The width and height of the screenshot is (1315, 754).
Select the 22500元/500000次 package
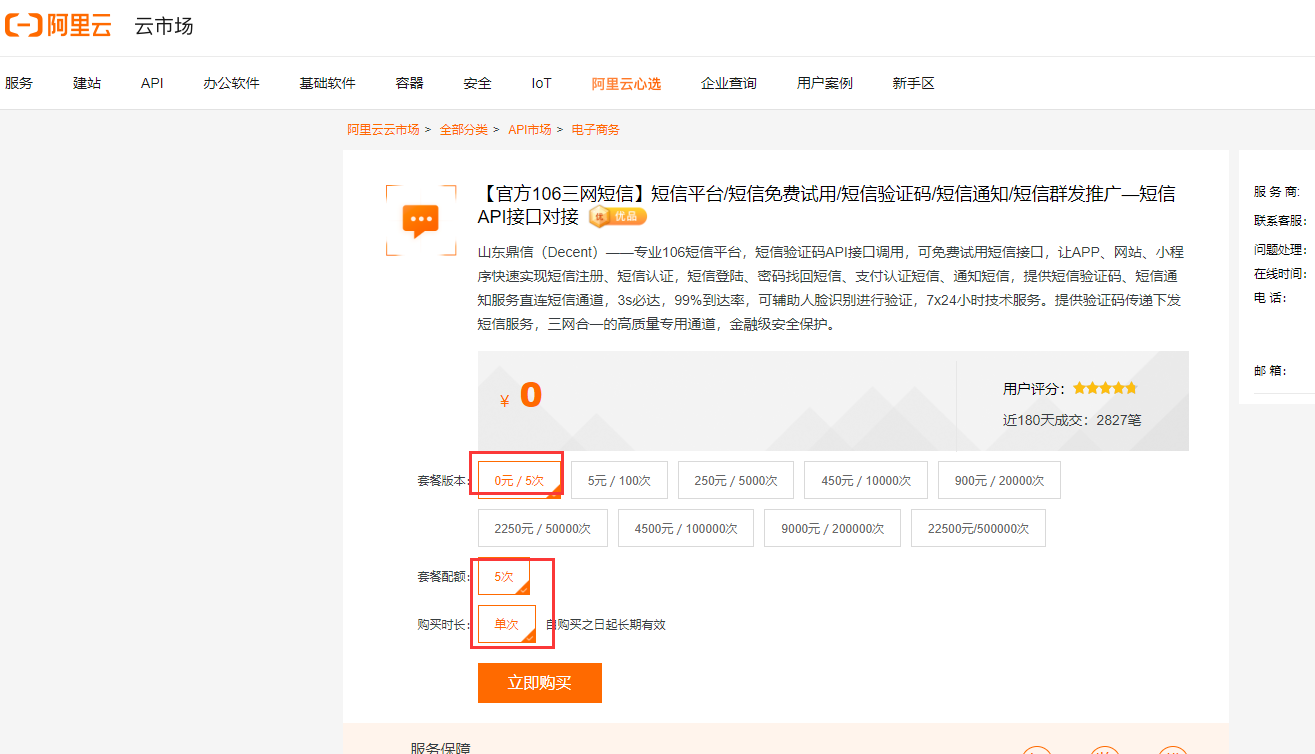click(x=978, y=528)
